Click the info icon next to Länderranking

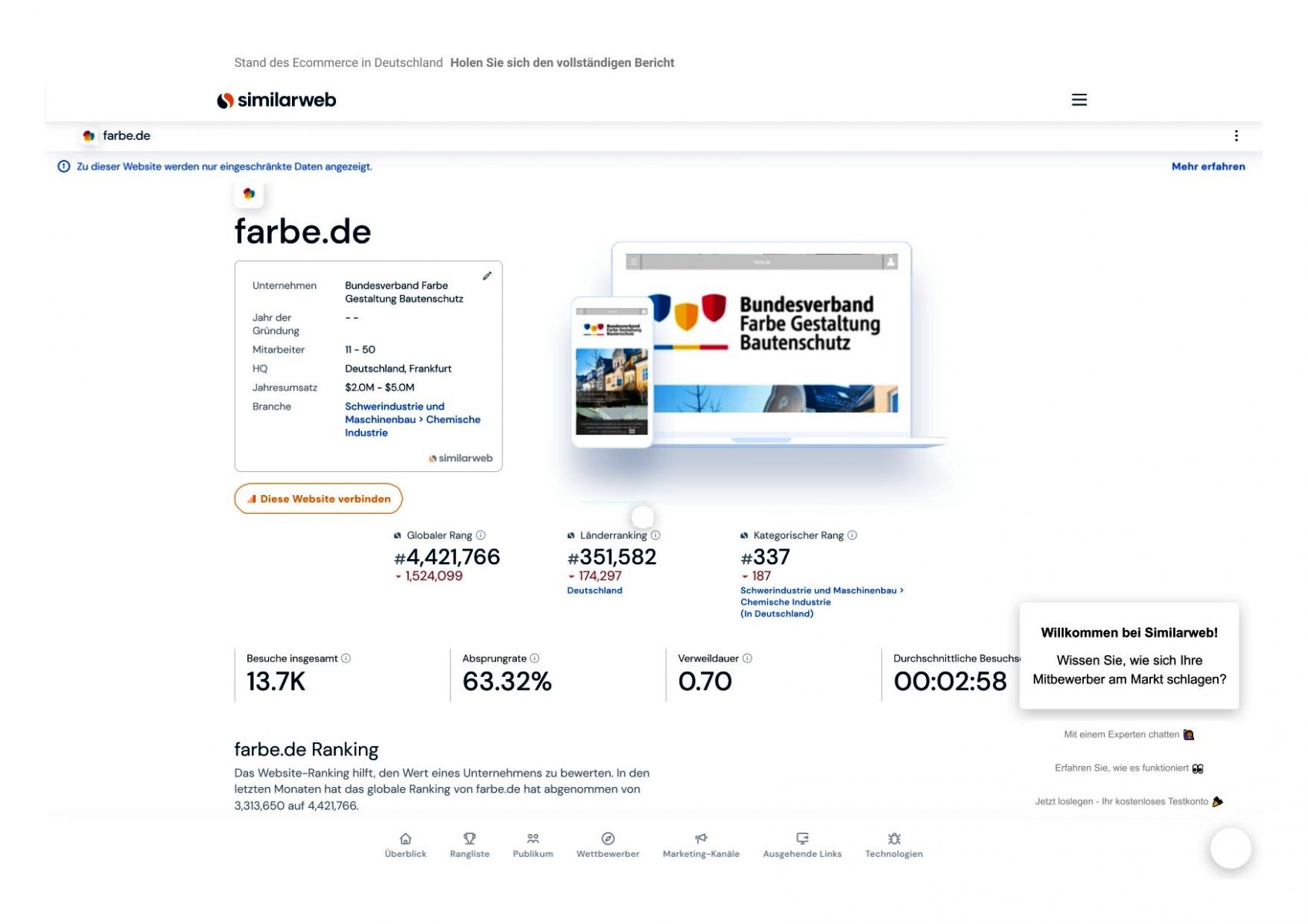656,535
